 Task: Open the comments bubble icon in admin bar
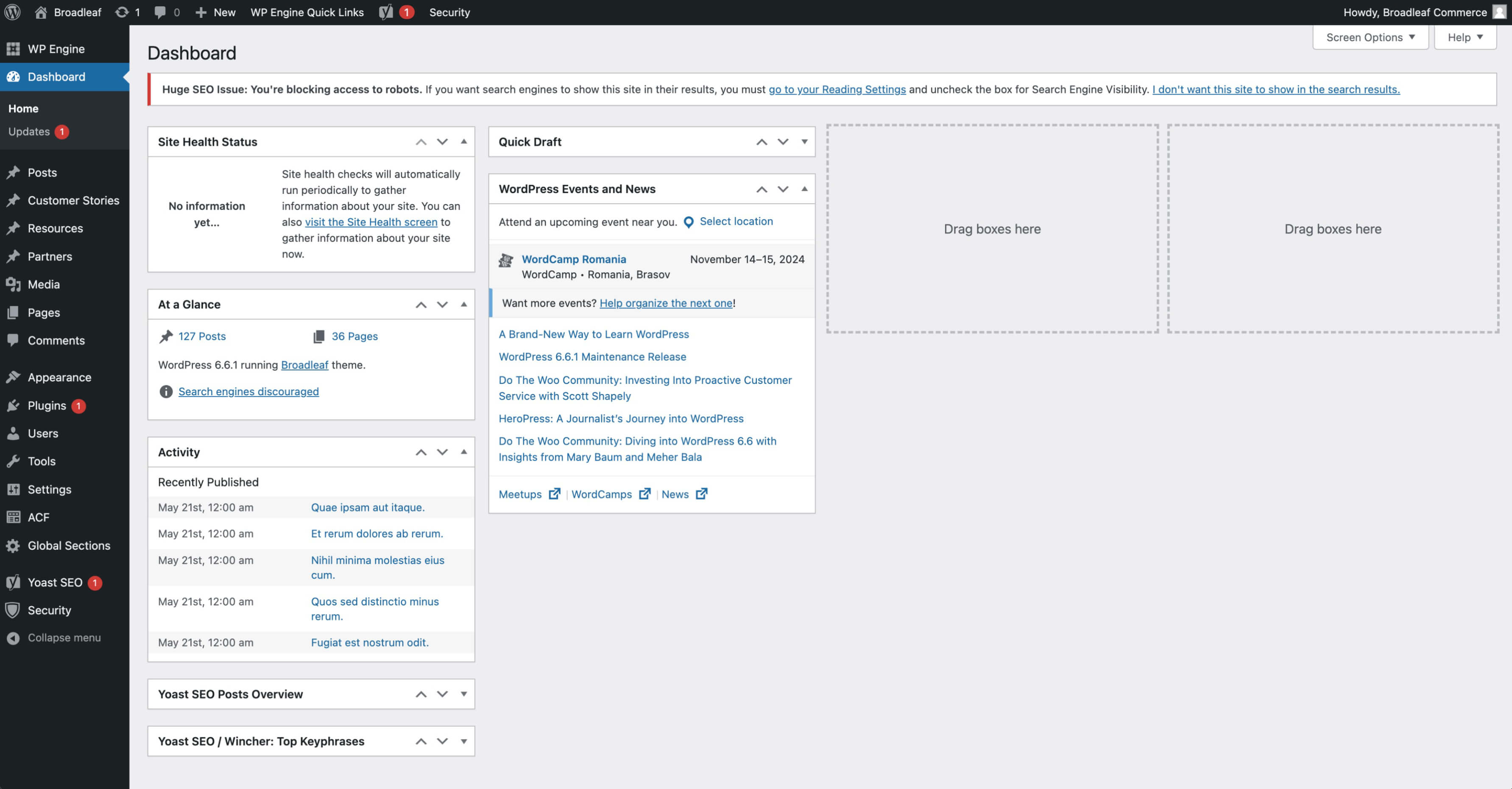pyautogui.click(x=160, y=12)
